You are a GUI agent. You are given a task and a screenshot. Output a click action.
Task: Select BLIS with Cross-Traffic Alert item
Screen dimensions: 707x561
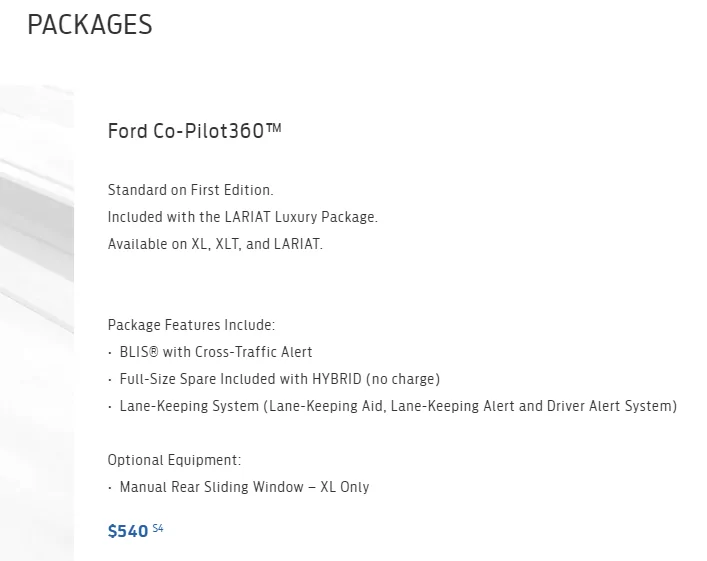[216, 352]
